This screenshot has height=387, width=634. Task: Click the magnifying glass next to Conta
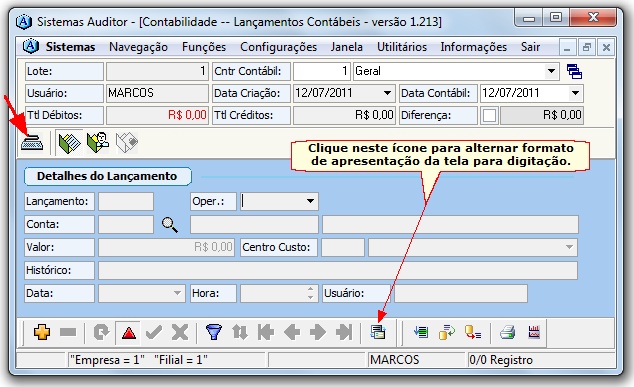coord(170,224)
